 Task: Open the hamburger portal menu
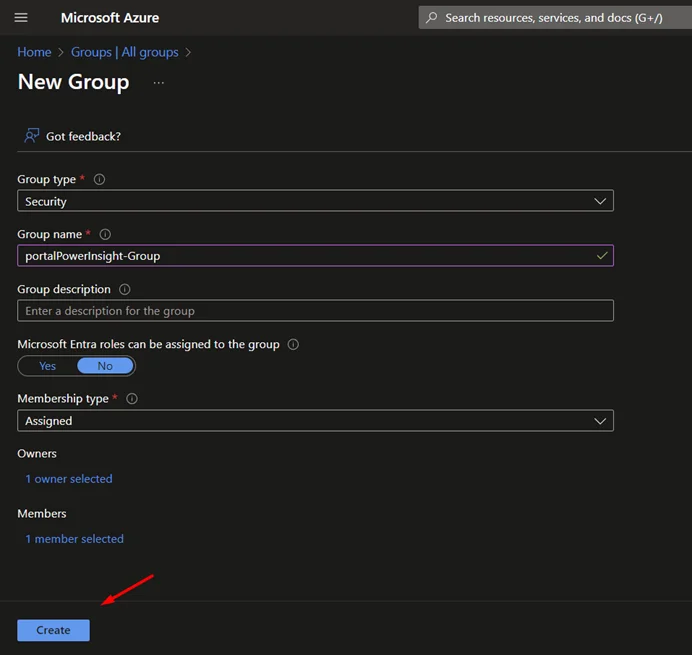pos(21,18)
